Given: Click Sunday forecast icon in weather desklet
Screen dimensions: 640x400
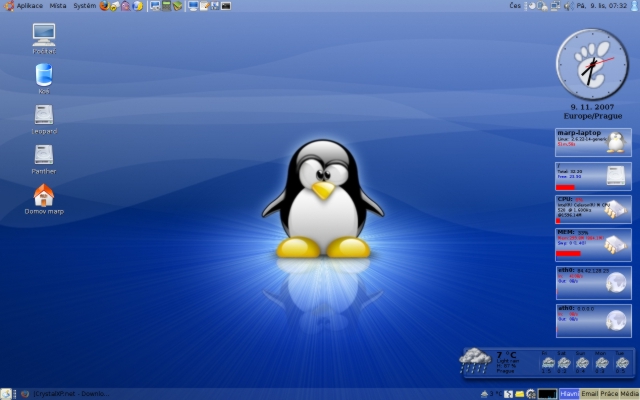Looking at the screenshot, I should click(582, 362).
